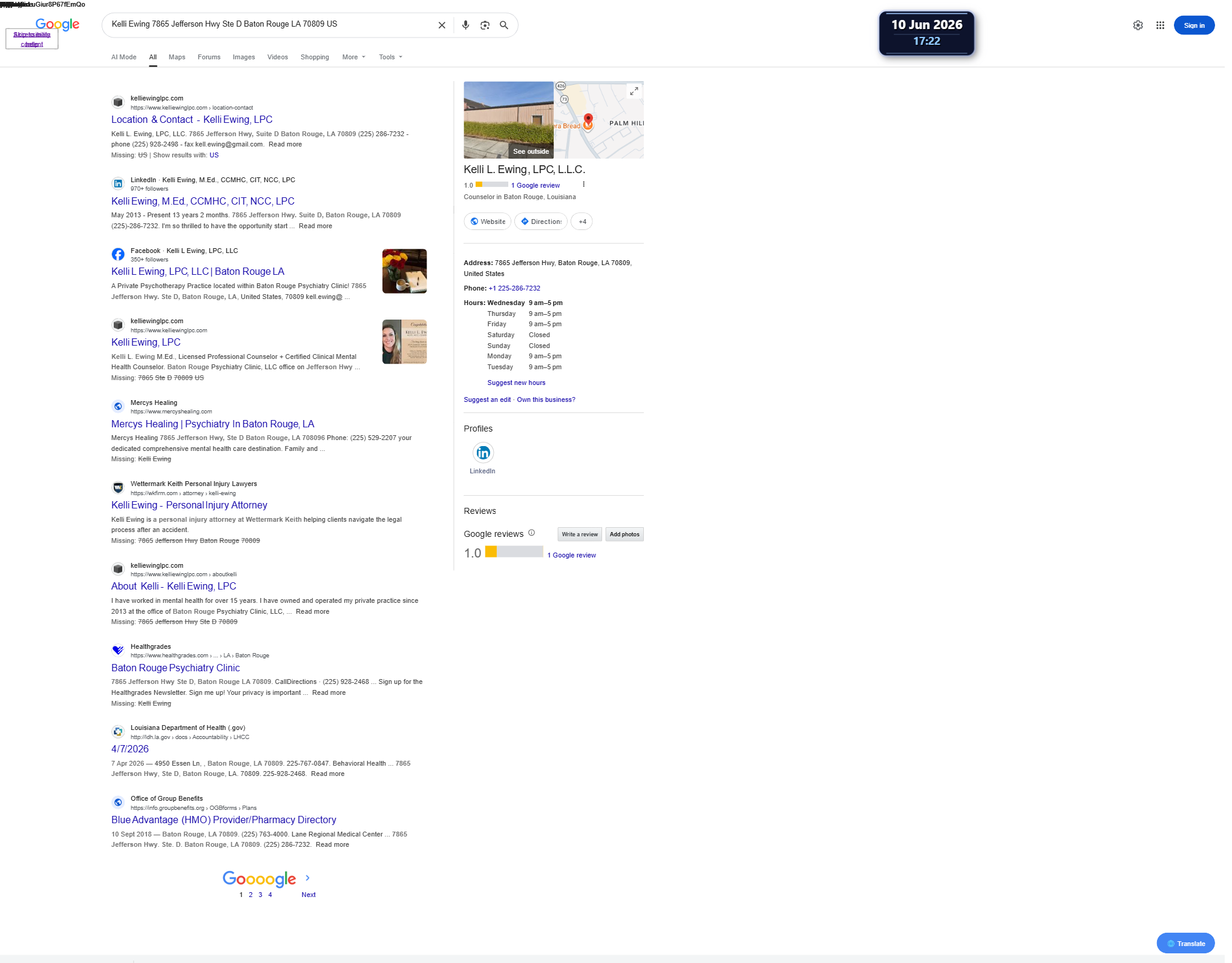1232x963 pixels.
Task: Click the info icon beside Google reviews
Action: (x=531, y=533)
